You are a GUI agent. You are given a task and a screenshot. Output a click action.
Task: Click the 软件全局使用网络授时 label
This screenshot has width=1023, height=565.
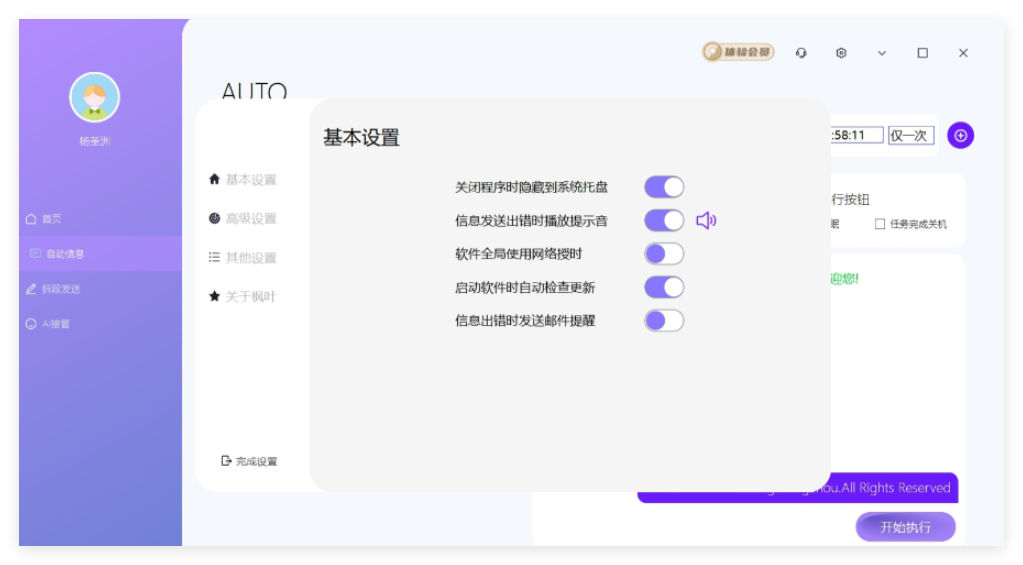(x=519, y=254)
